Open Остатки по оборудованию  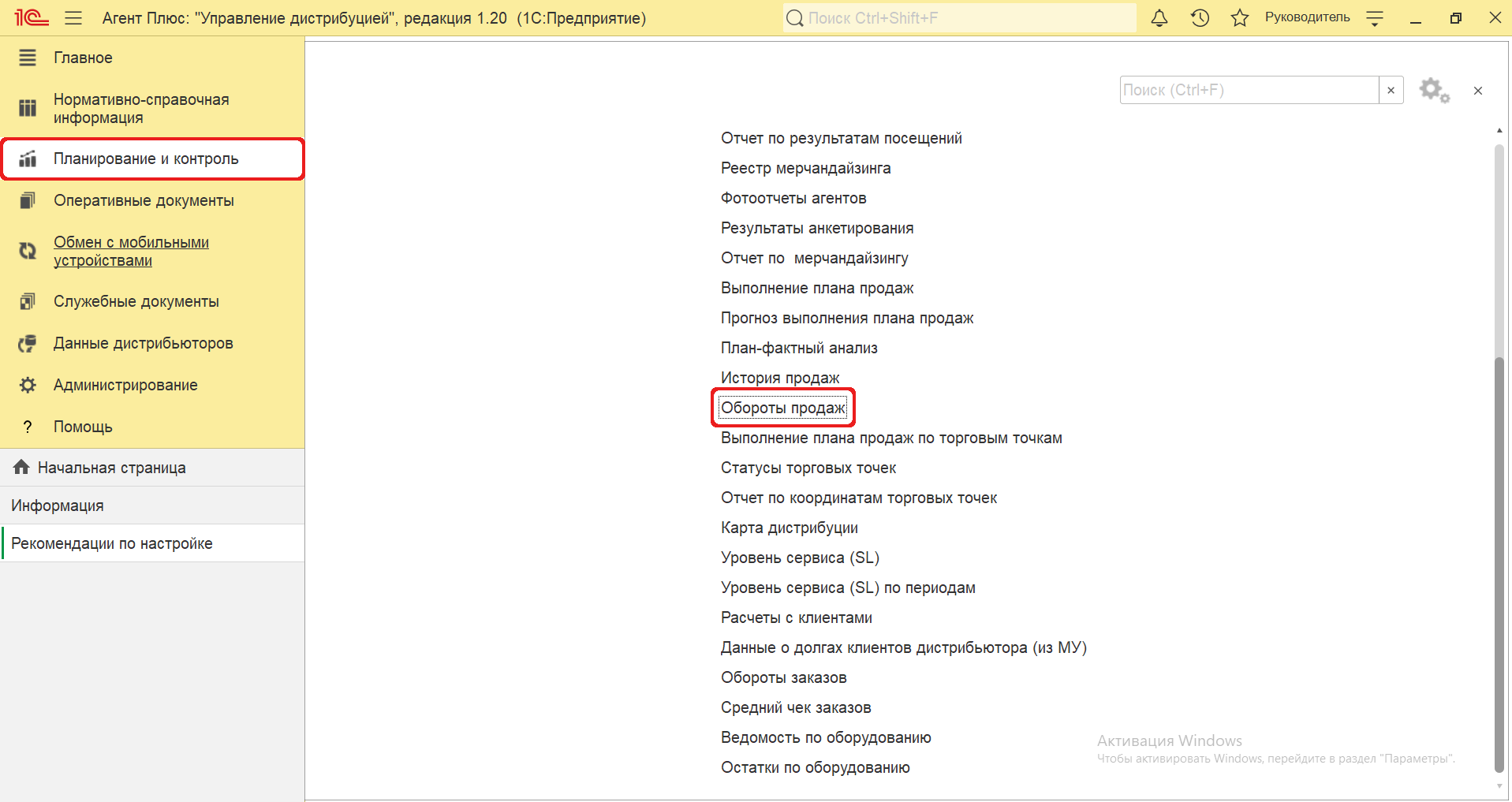pyautogui.click(x=816, y=767)
